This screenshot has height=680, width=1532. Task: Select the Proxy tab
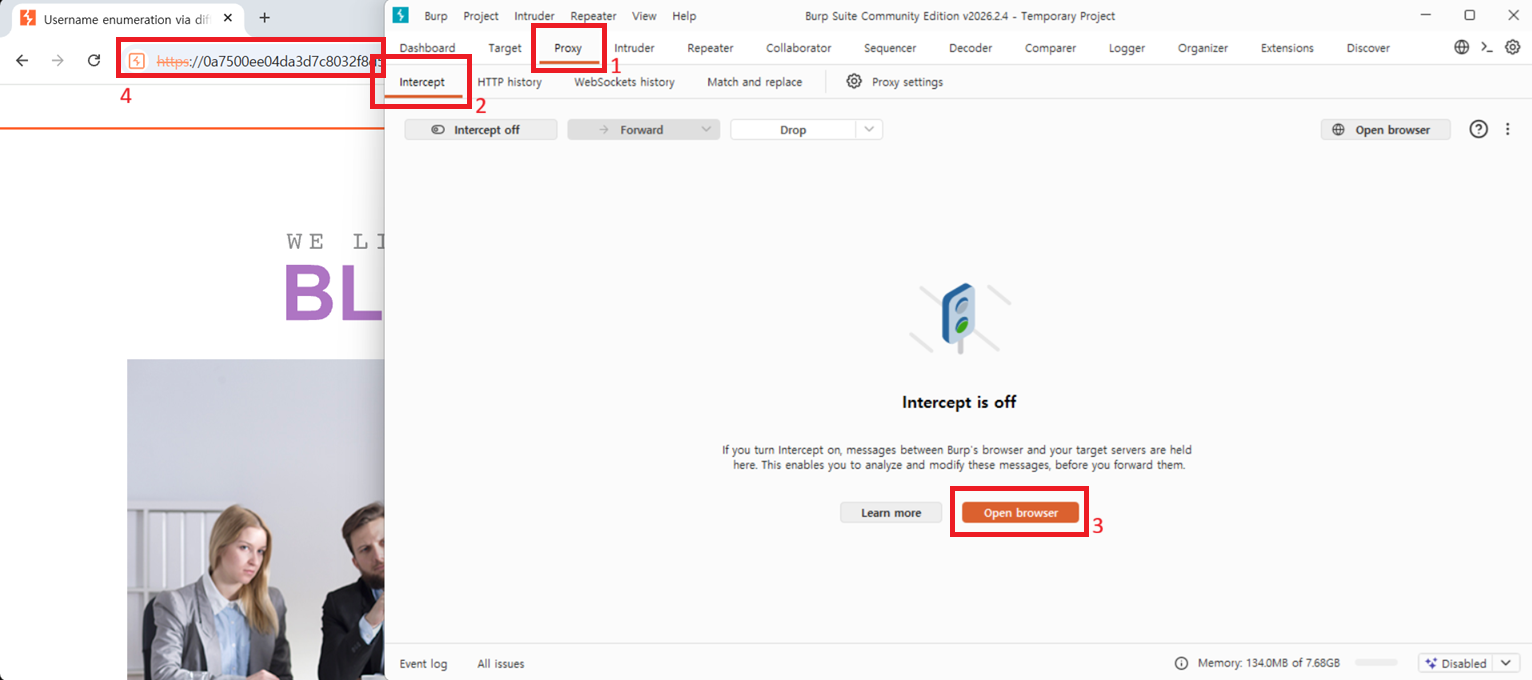coord(568,48)
